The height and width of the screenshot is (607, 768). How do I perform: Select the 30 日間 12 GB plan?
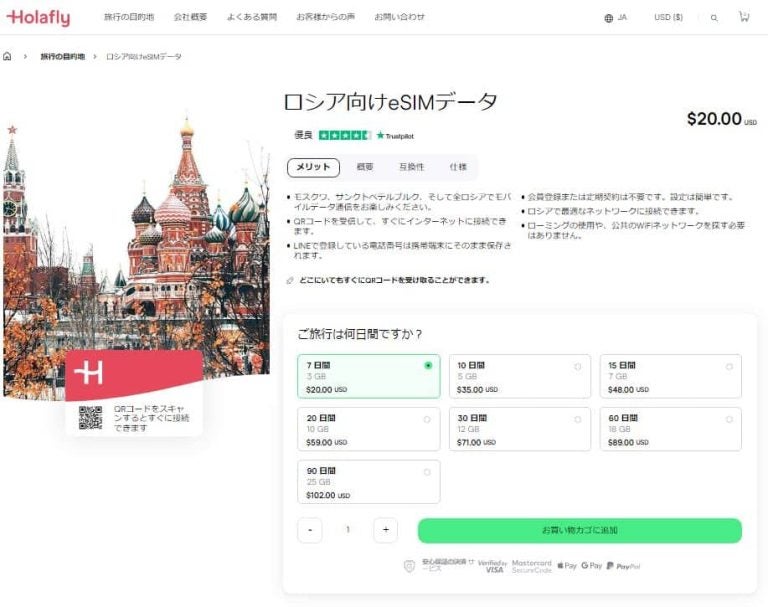520,429
